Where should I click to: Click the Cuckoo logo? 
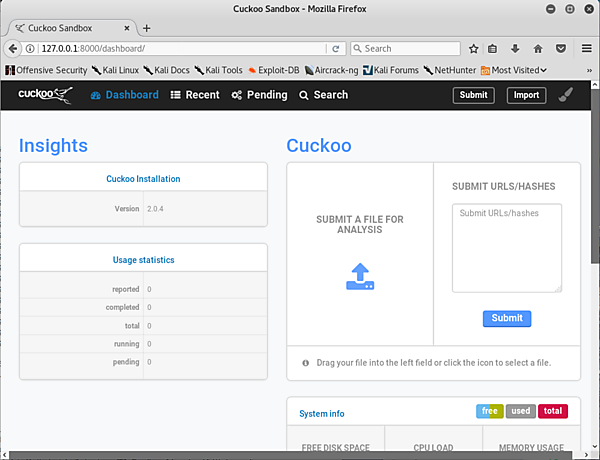(45, 95)
